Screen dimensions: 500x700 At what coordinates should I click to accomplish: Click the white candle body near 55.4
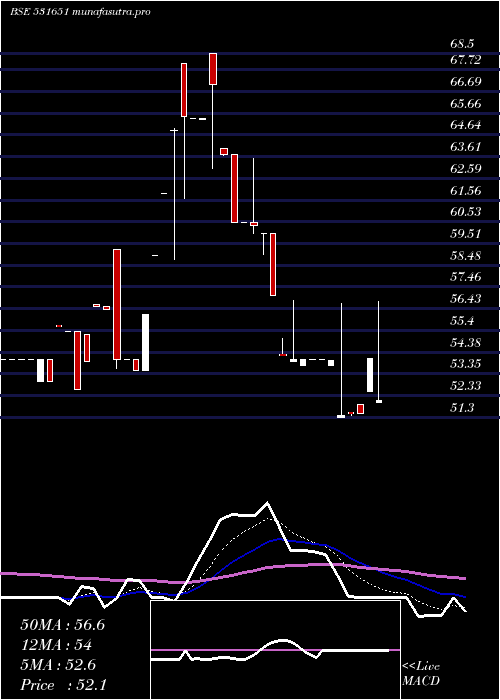pos(146,342)
